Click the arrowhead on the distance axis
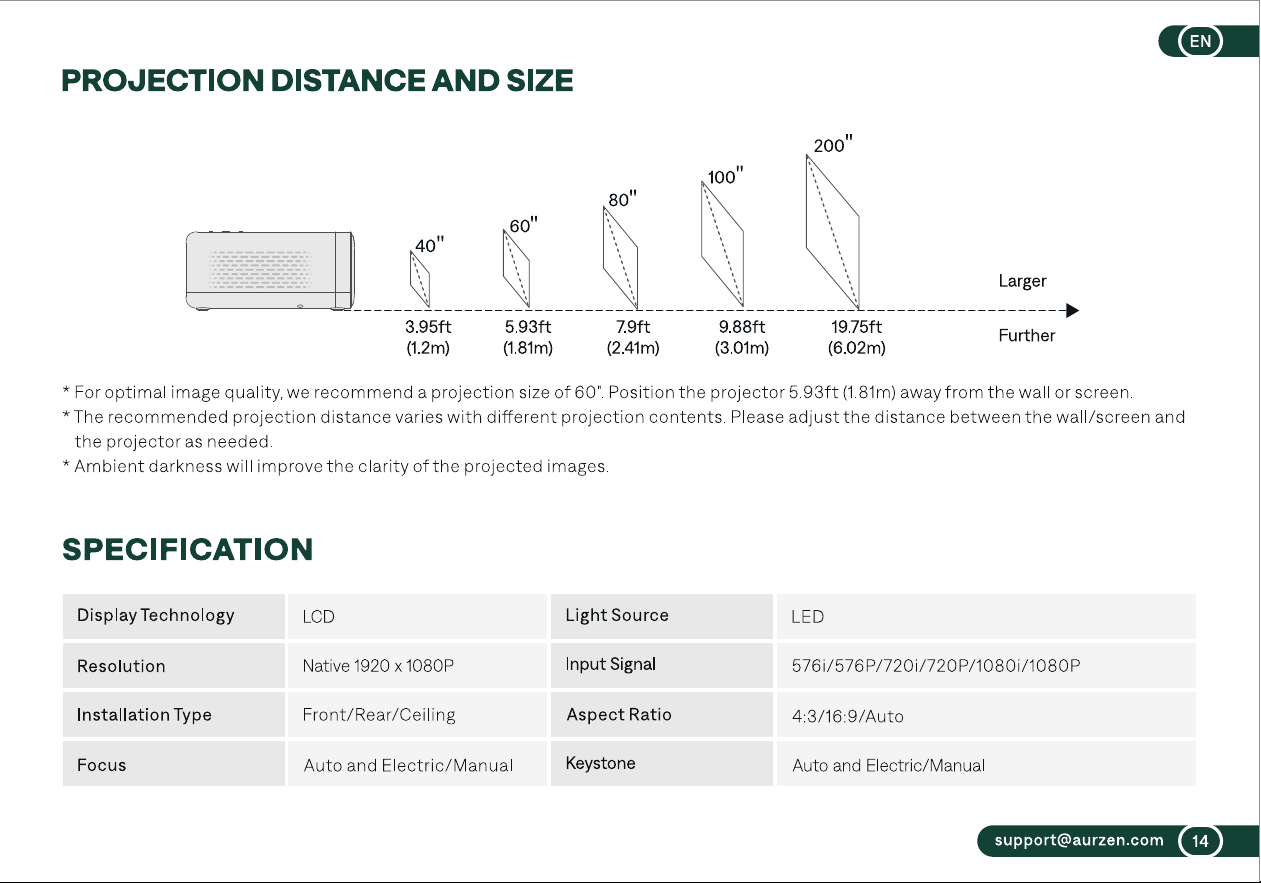 coord(1072,310)
